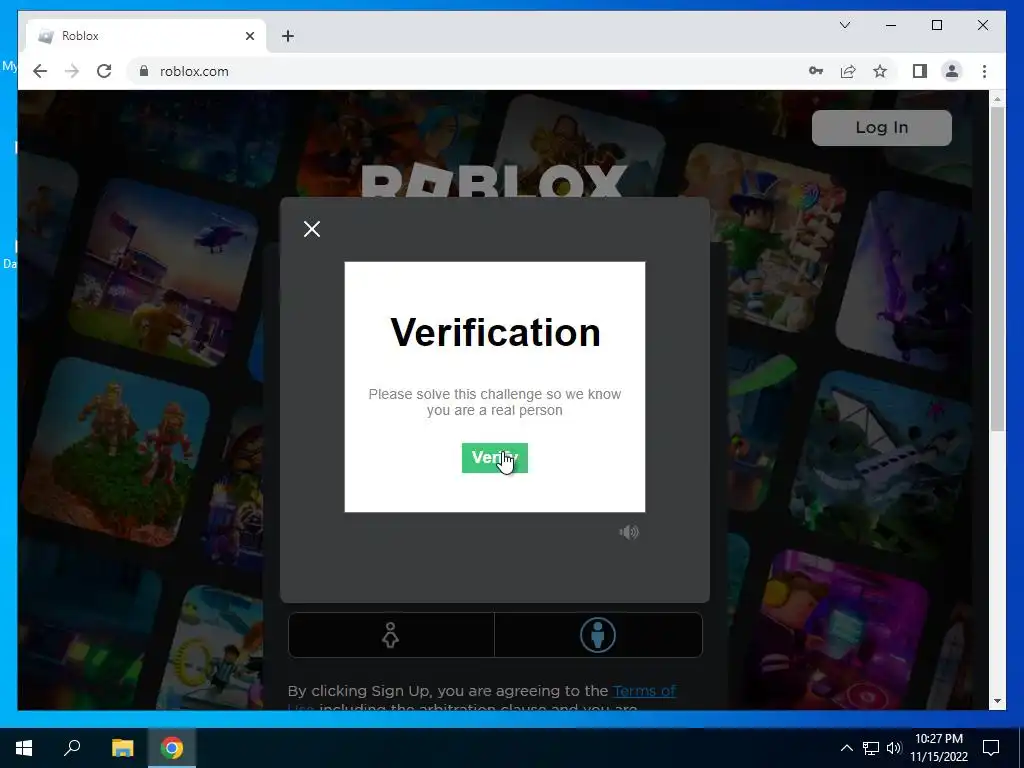Maximize the Chrome window

pos(936,25)
